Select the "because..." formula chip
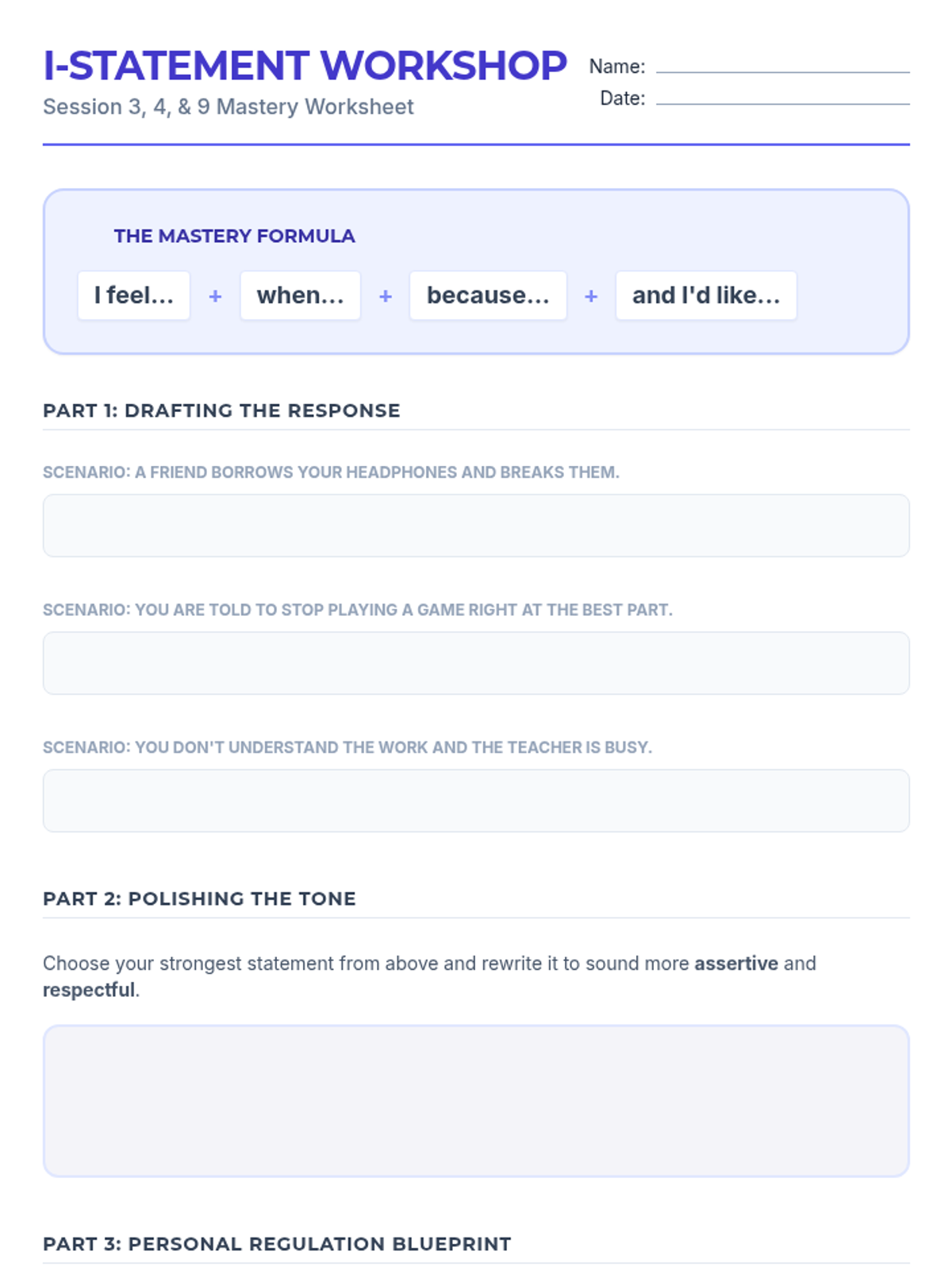The image size is (952, 1270). point(488,295)
